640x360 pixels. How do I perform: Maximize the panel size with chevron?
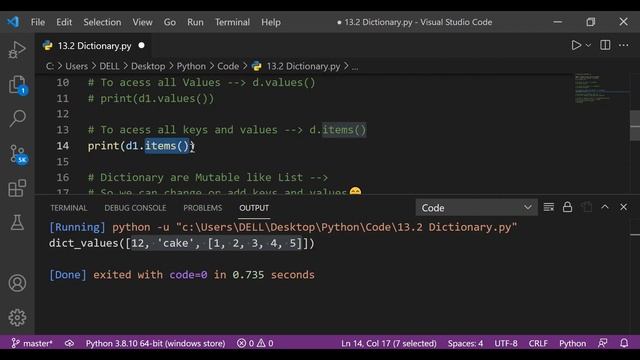click(604, 207)
